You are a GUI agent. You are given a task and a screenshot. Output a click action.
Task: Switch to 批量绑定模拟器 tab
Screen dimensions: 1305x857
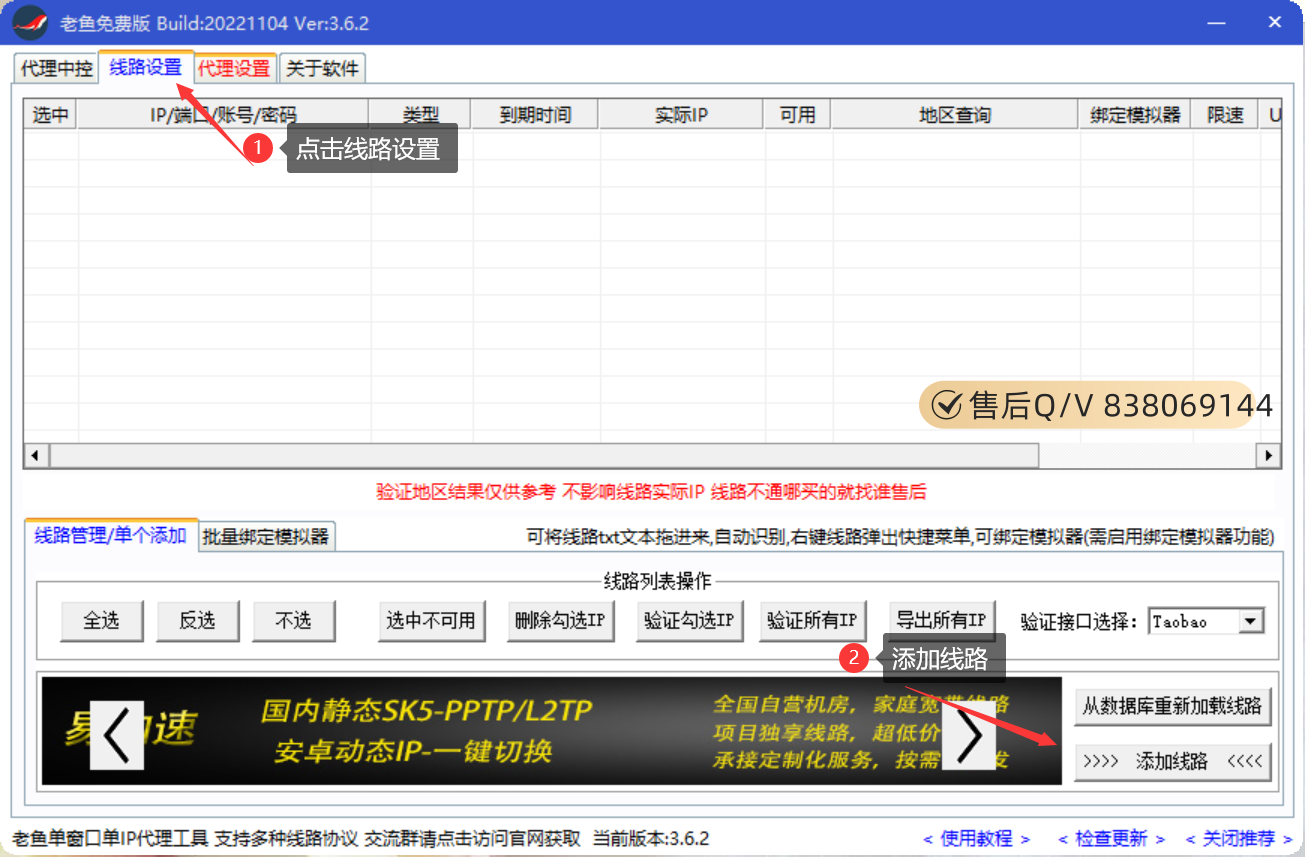[x=265, y=536]
